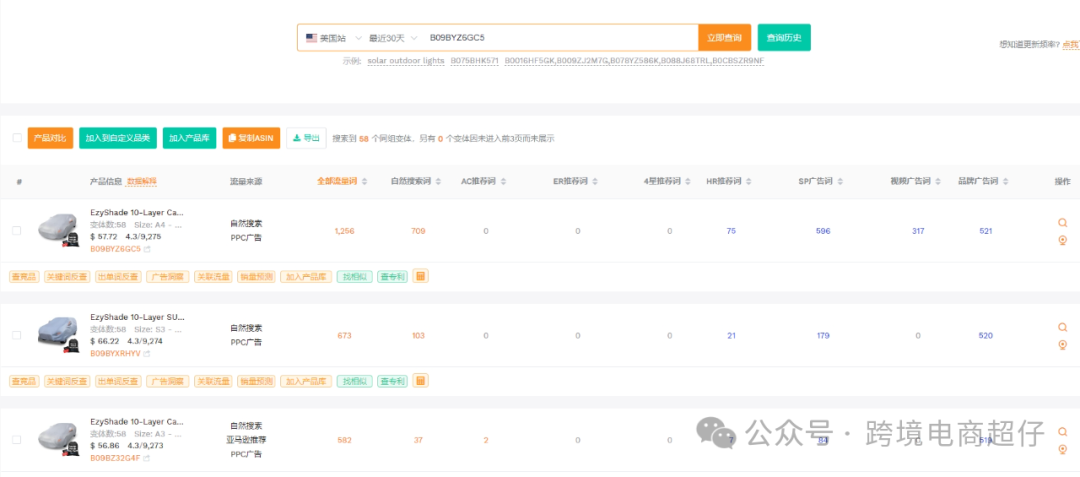
Task: Expand the 最近30天 date range dropdown
Action: [392, 38]
